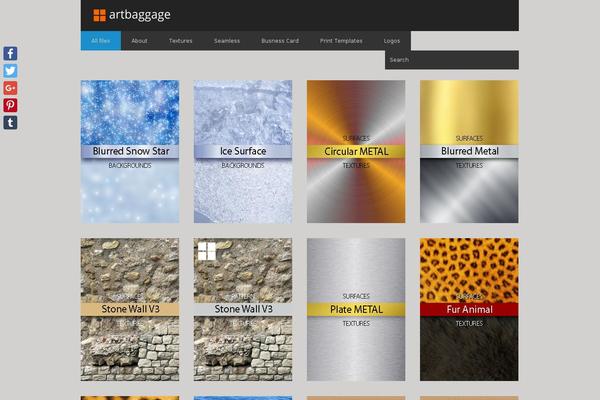Share page on Twitter

(10, 71)
